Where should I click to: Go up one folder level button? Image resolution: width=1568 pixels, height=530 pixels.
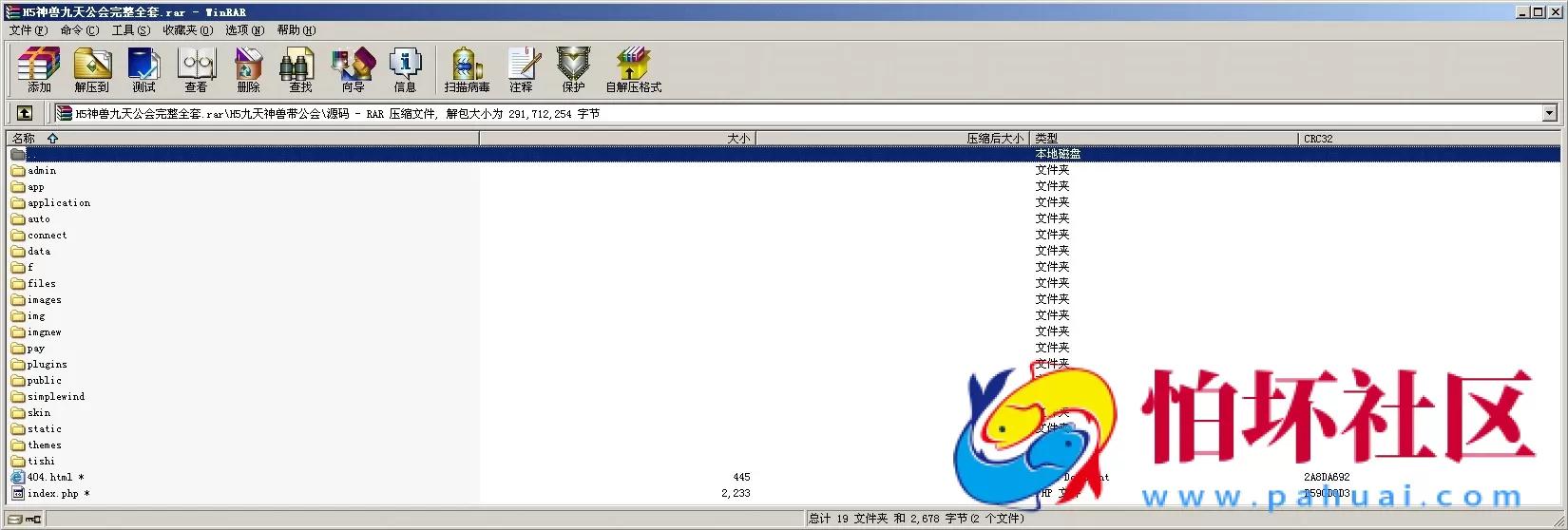[25, 113]
